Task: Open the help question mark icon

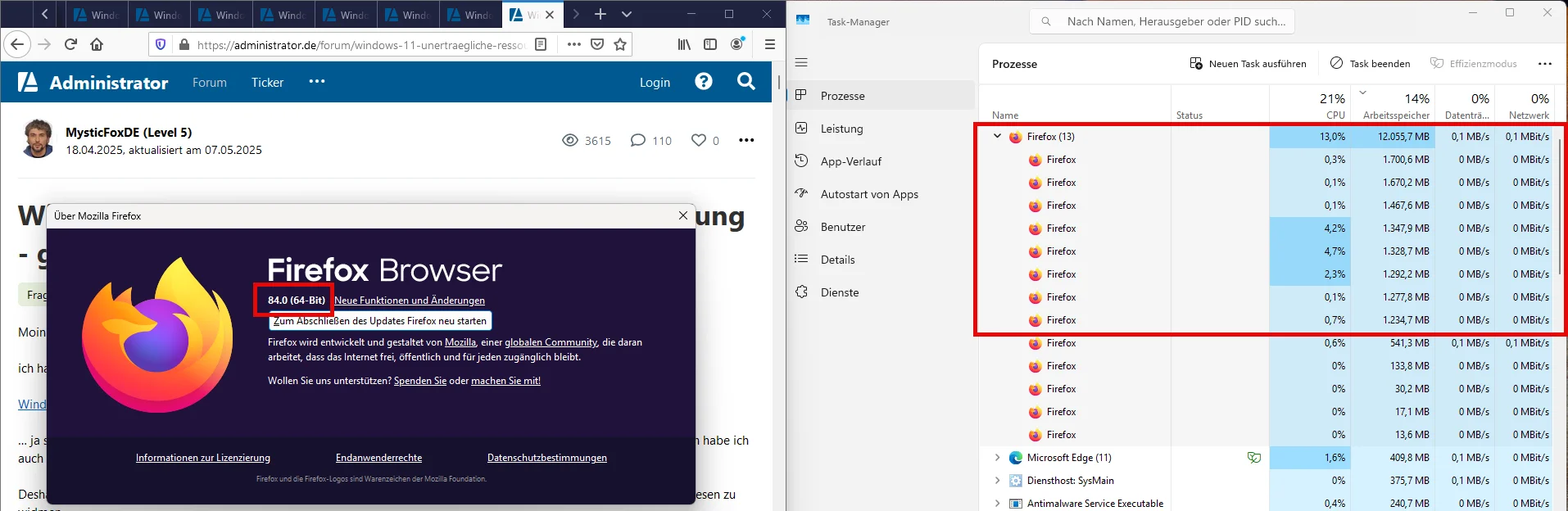Action: [x=704, y=81]
